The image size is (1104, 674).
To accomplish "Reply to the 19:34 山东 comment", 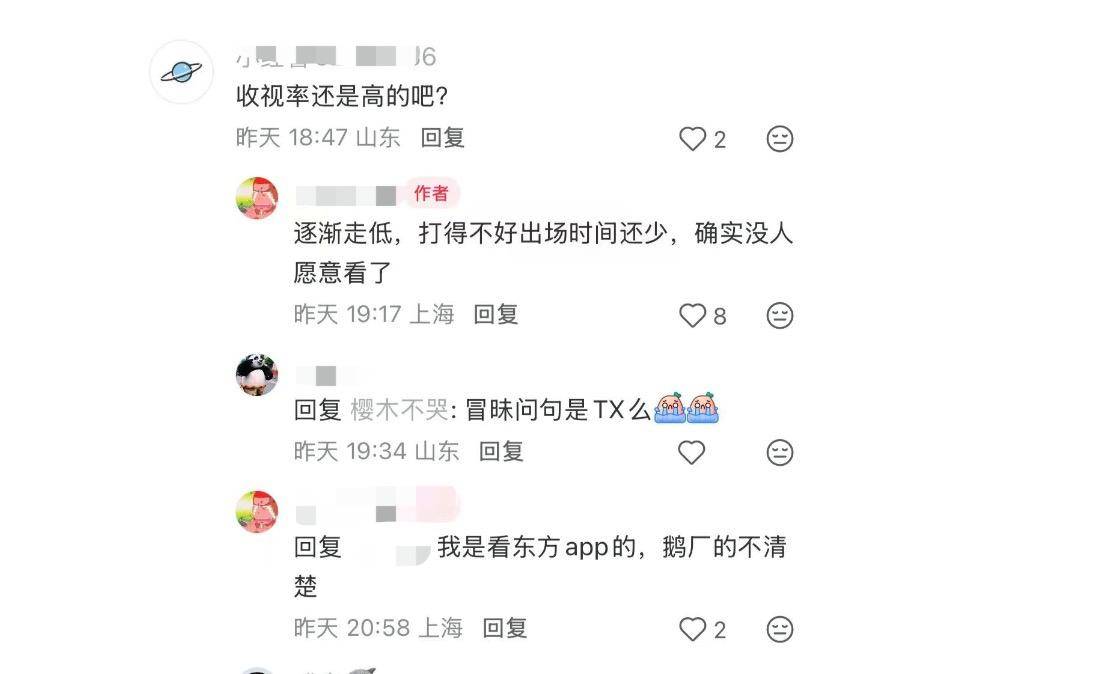I will pos(501,451).
